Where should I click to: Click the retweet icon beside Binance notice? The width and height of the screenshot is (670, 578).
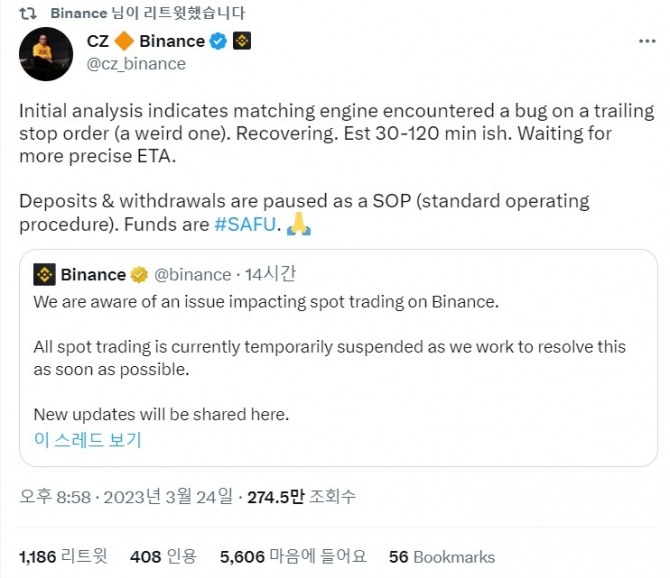tap(28, 13)
